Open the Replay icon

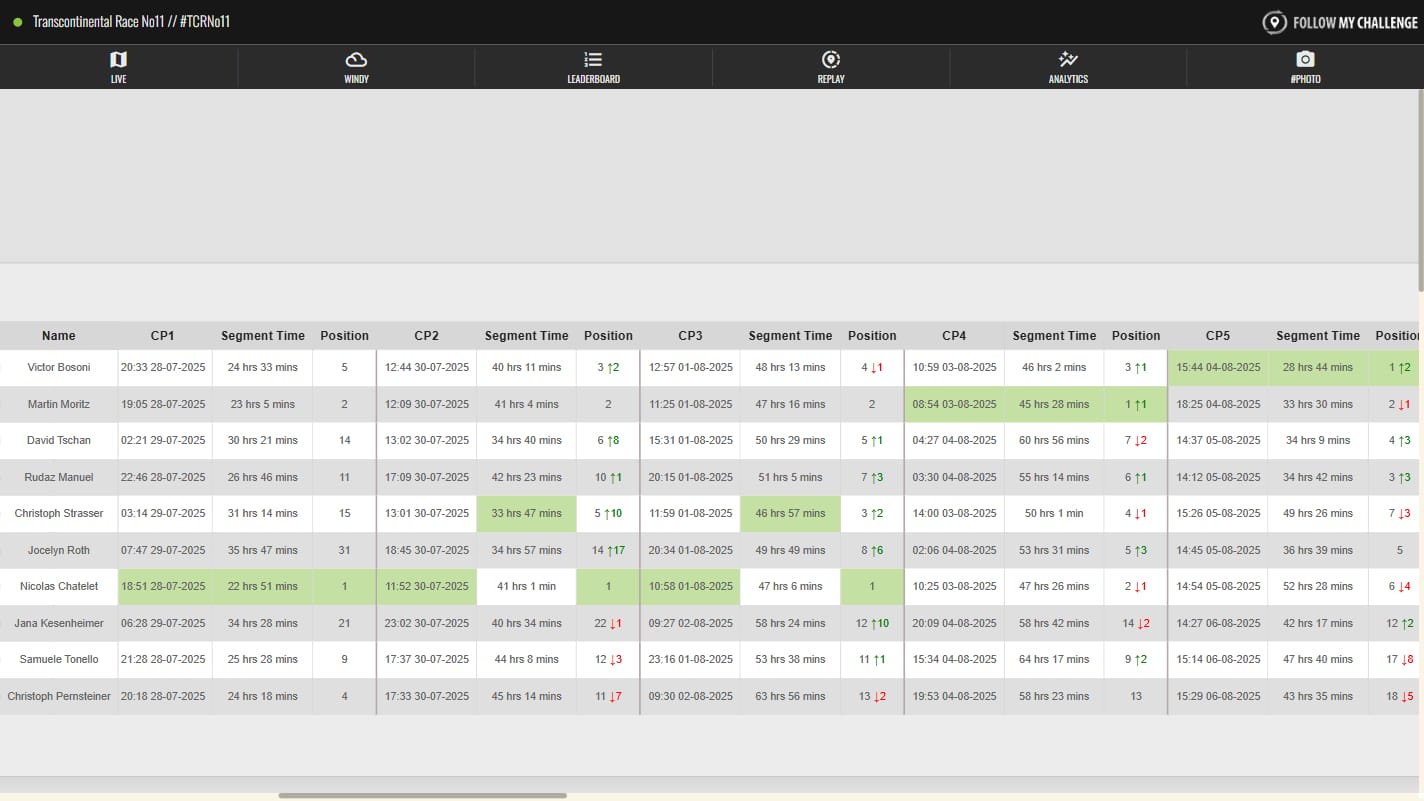[x=831, y=60]
